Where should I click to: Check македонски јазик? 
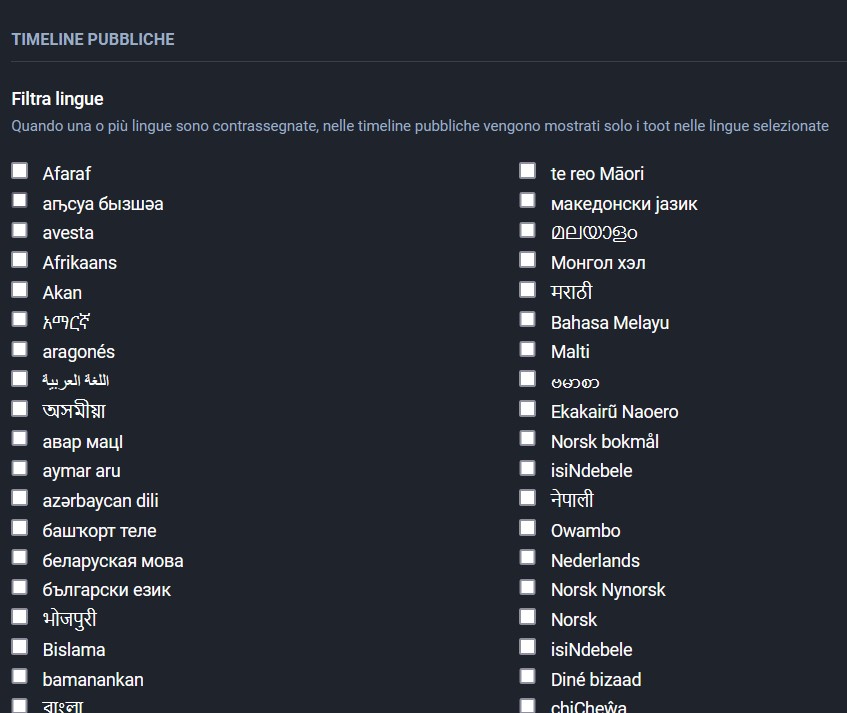point(527,199)
